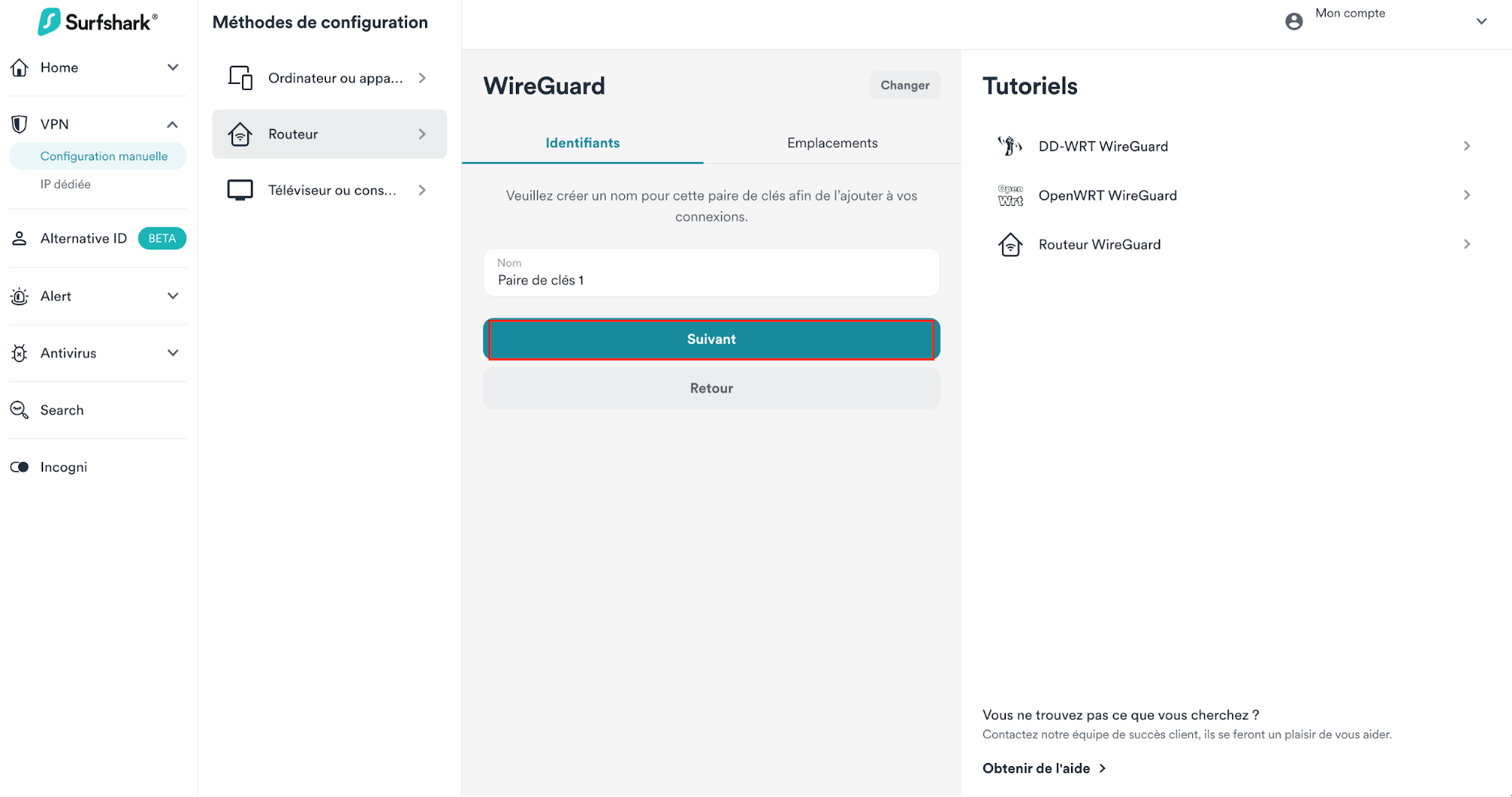The image size is (1512, 797).
Task: Click the WireGuard heading
Action: click(544, 85)
